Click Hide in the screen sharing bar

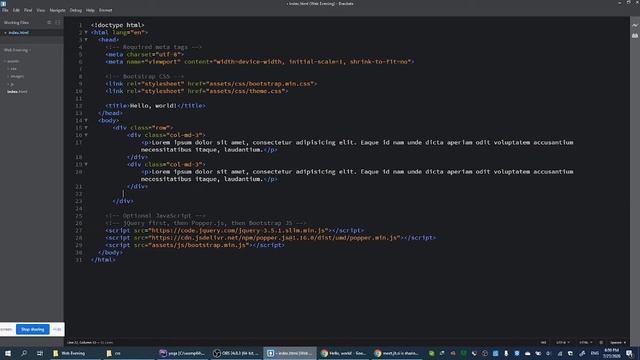point(57,329)
